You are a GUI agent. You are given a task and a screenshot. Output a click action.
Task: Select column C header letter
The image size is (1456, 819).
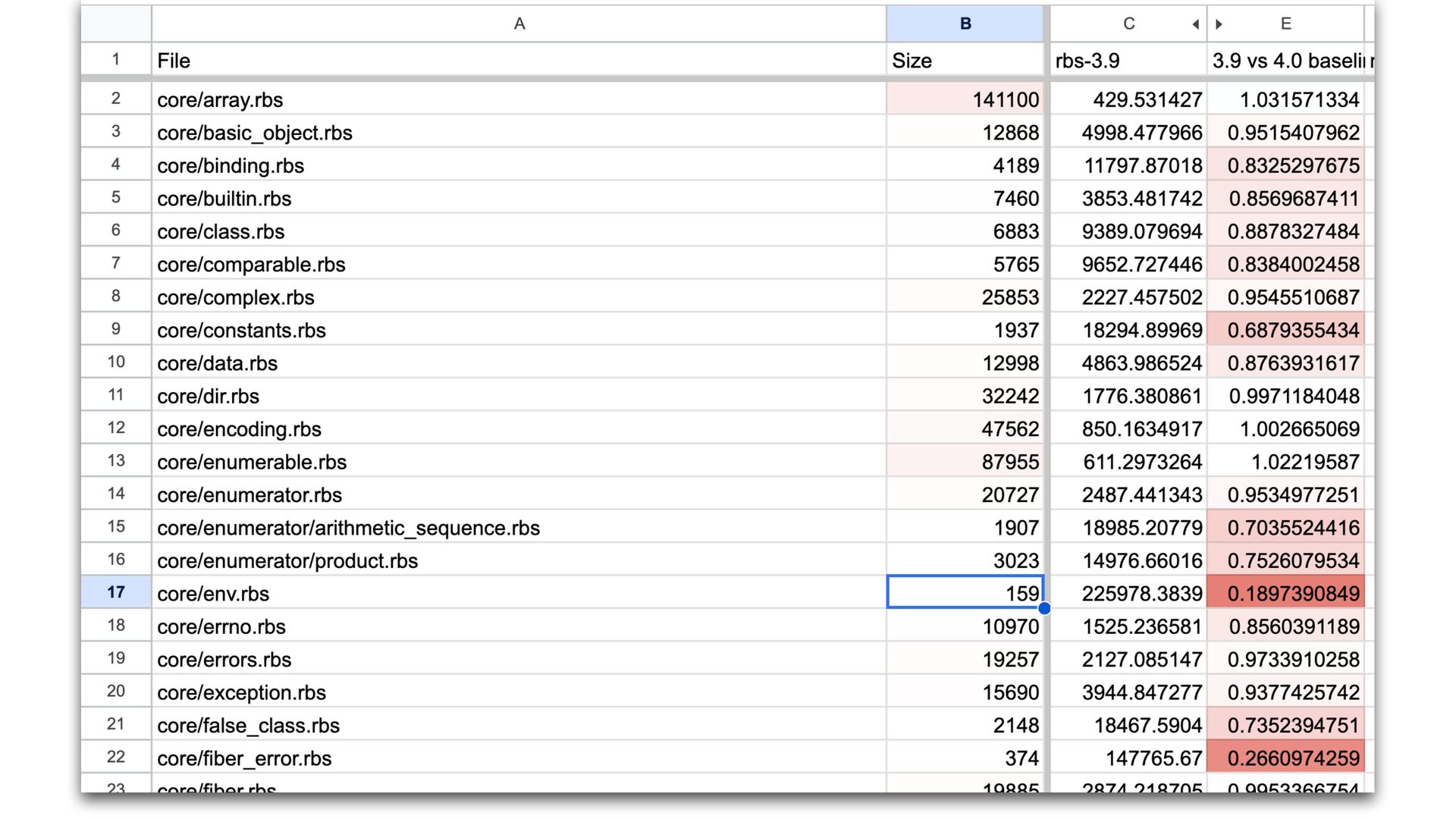tap(1128, 24)
